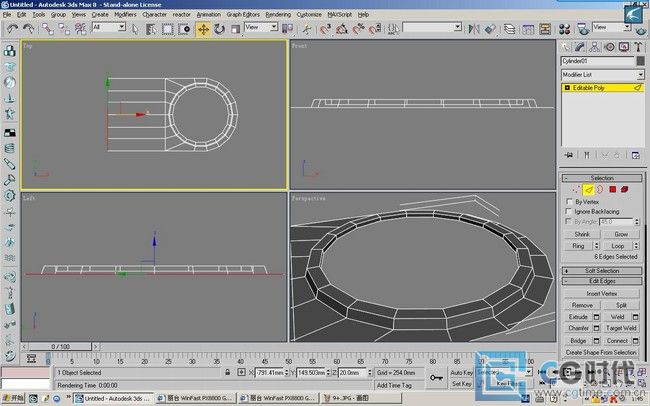This screenshot has height=406, width=650.
Task: Click the Cylinder01 object color swatch
Action: coord(640,61)
